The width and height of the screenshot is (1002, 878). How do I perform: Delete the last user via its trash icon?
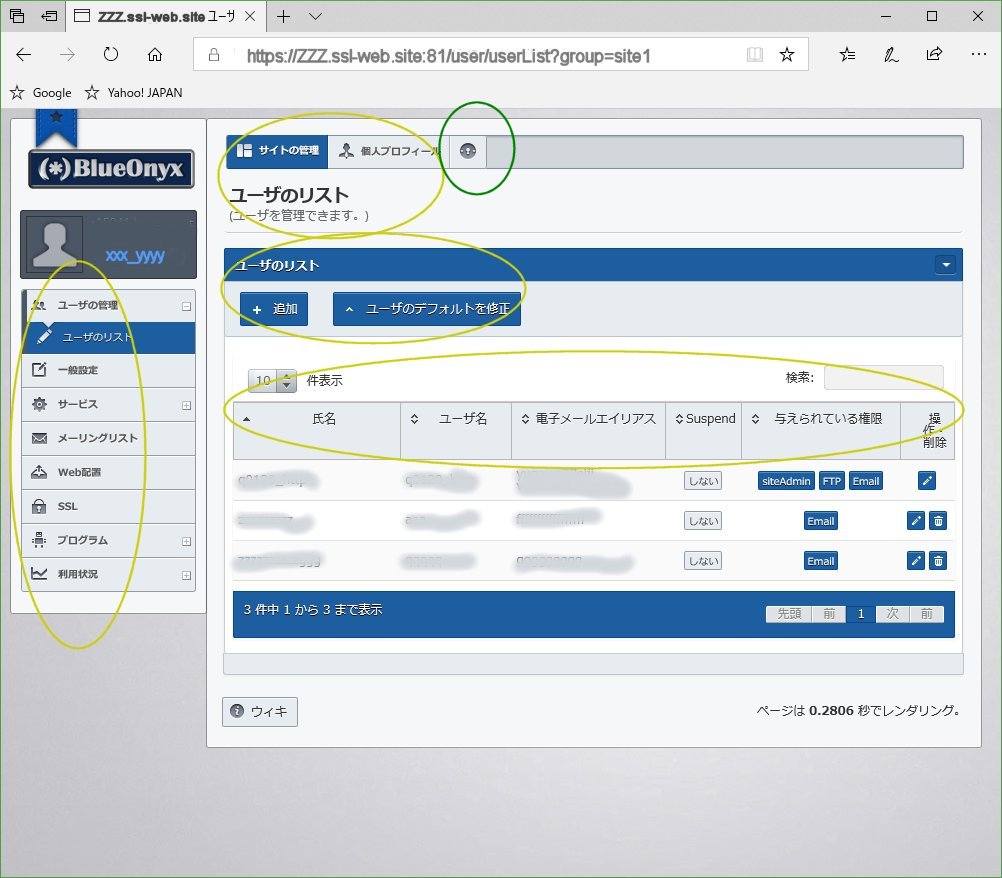[938, 560]
